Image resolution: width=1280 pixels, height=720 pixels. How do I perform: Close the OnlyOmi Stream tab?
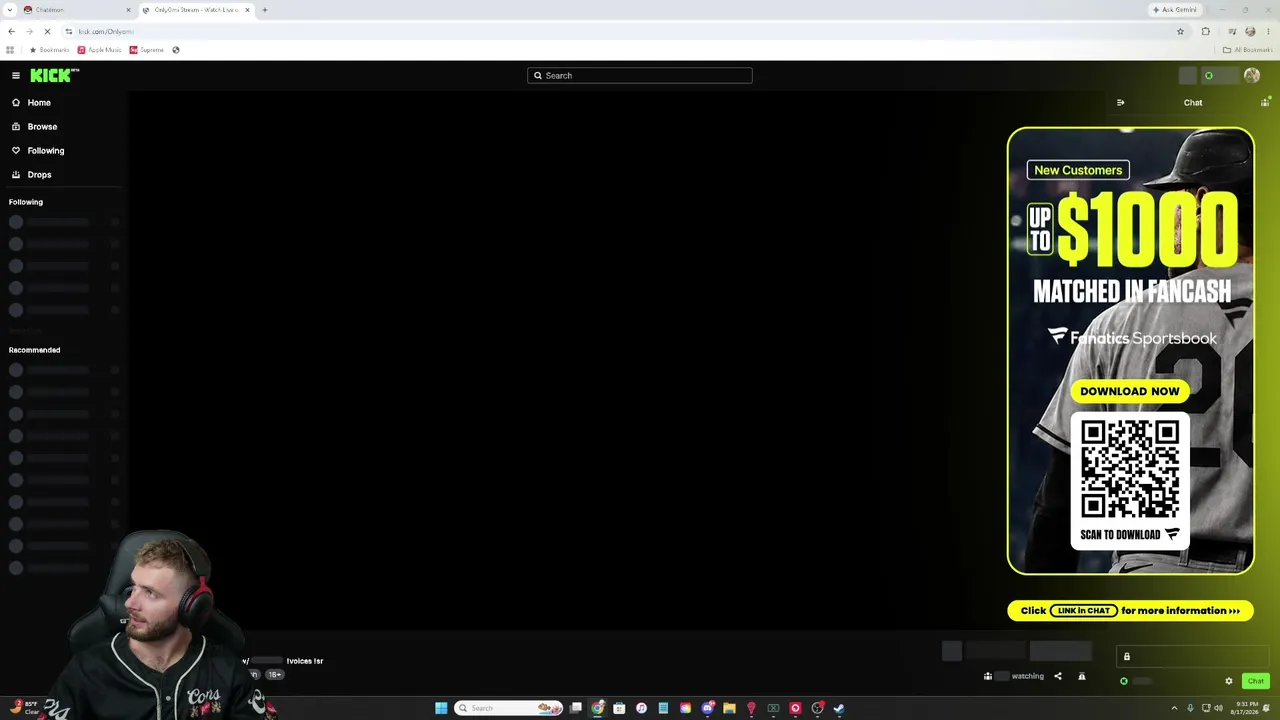(x=247, y=10)
